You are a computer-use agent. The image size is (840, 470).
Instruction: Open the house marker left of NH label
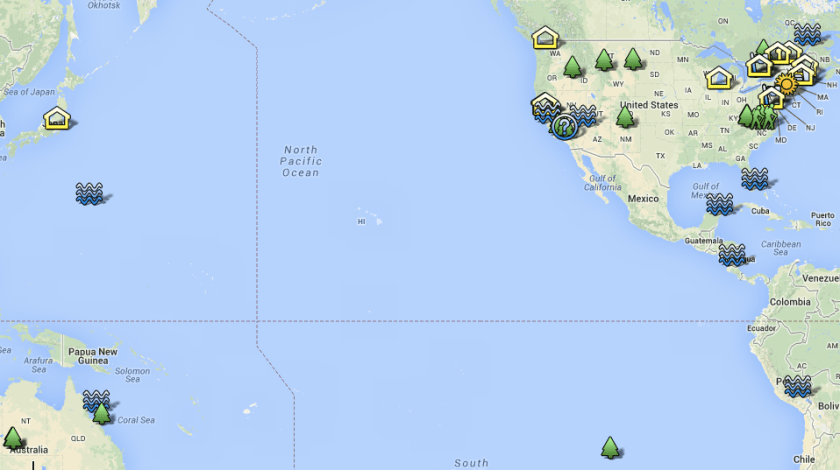[802, 73]
